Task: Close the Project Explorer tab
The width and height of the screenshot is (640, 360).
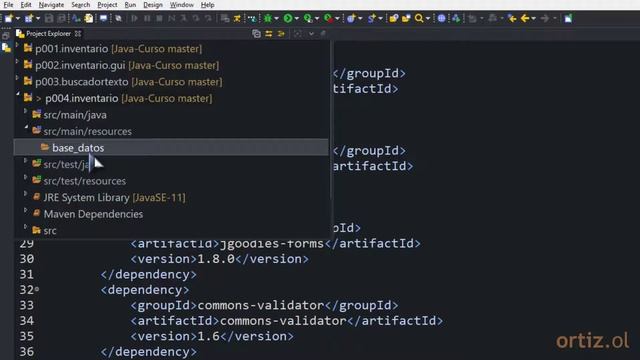Action: pyautogui.click(x=78, y=33)
